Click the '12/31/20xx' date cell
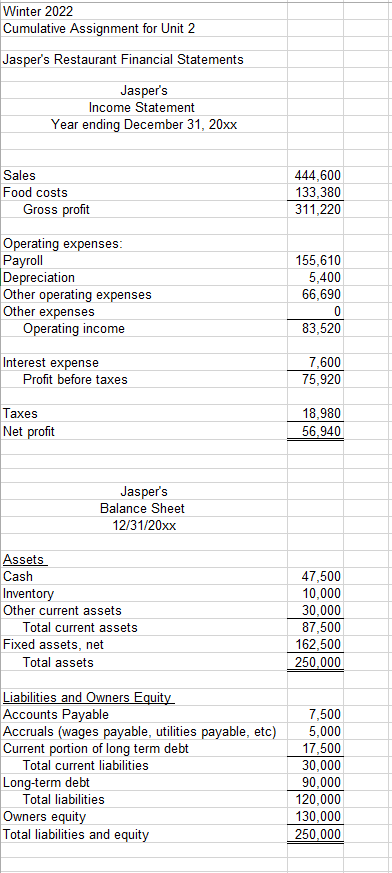 (x=144, y=526)
